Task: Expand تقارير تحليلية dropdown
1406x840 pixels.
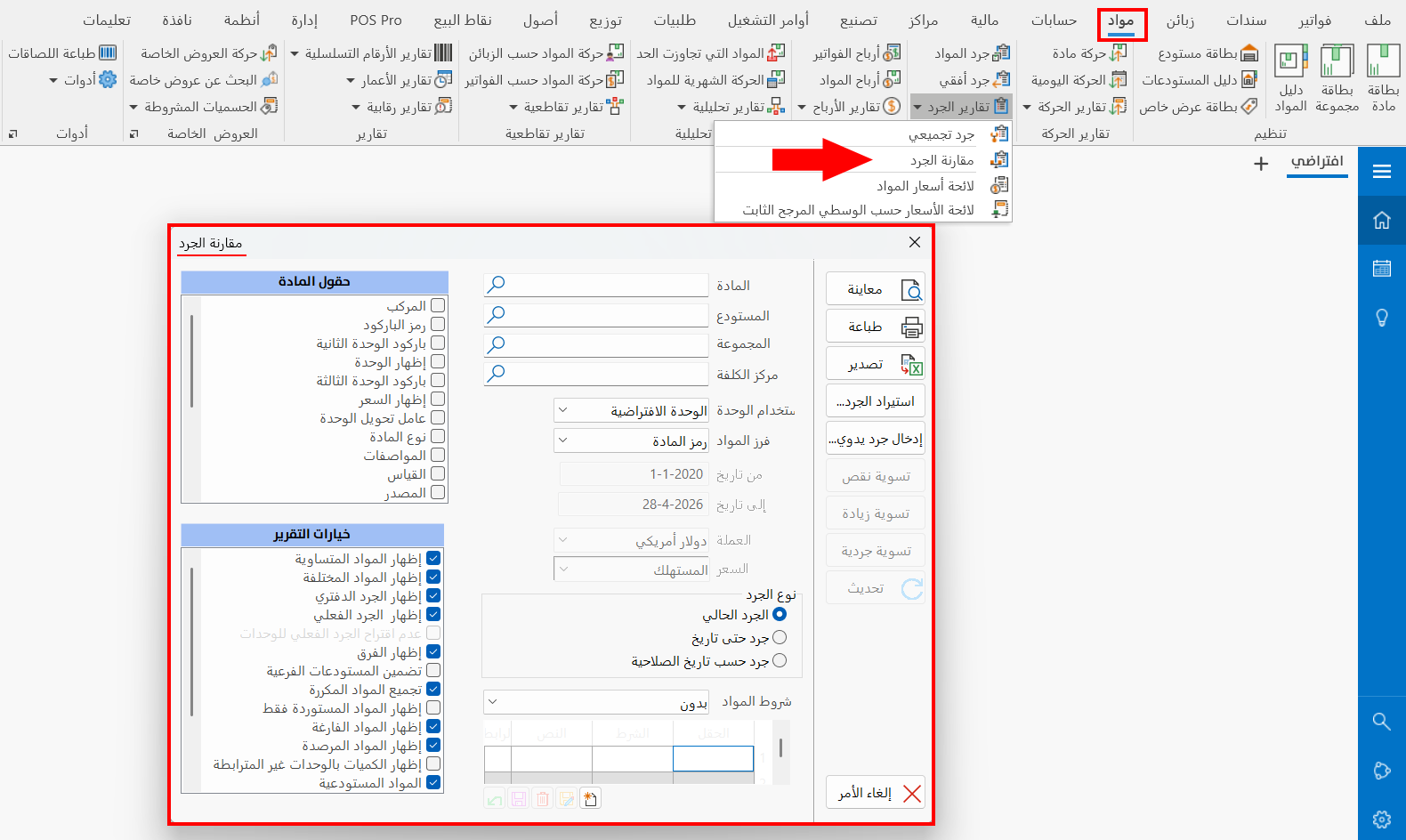Action: tap(731, 107)
